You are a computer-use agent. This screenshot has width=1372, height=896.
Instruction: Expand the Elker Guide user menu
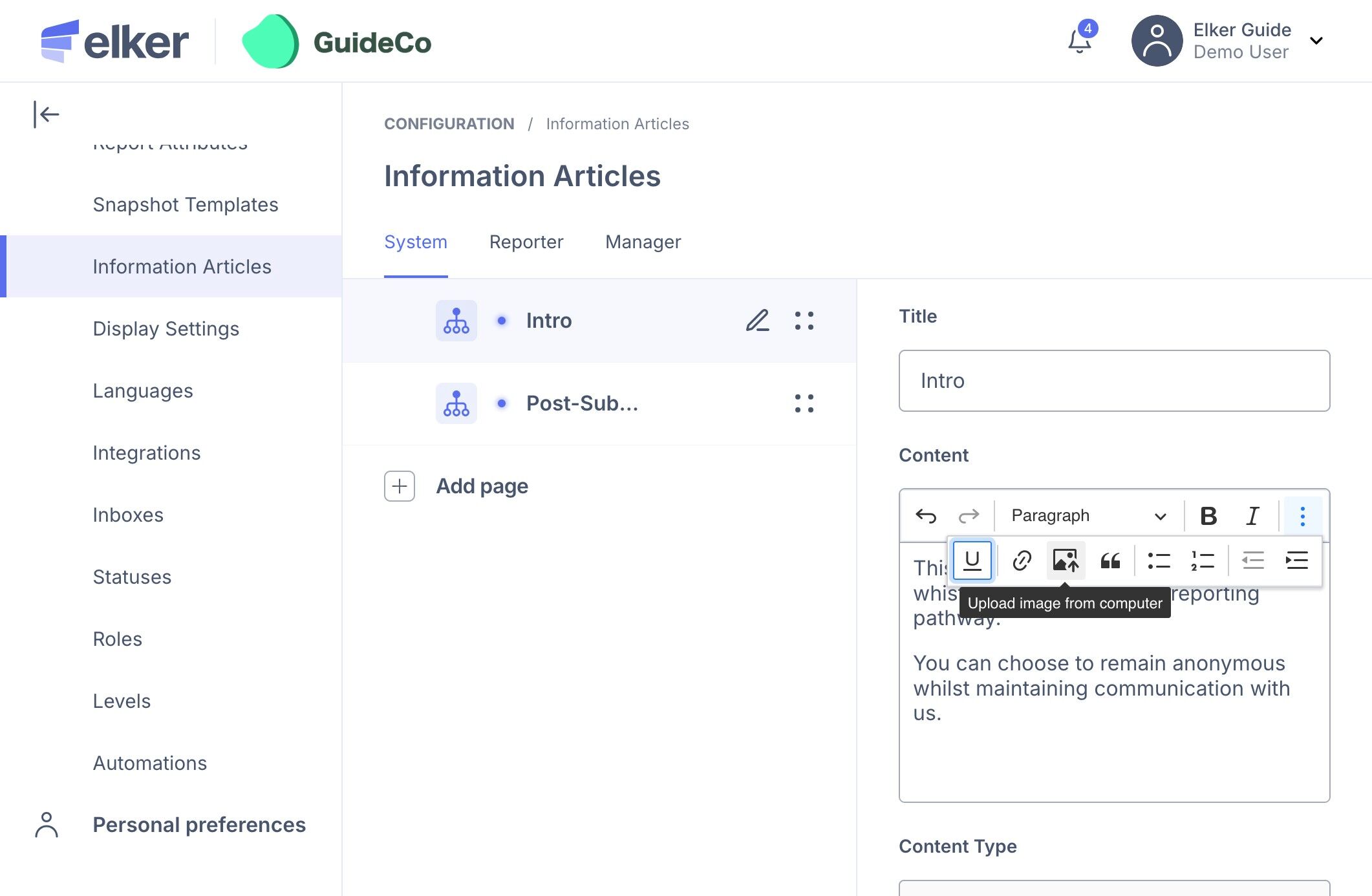(1316, 41)
